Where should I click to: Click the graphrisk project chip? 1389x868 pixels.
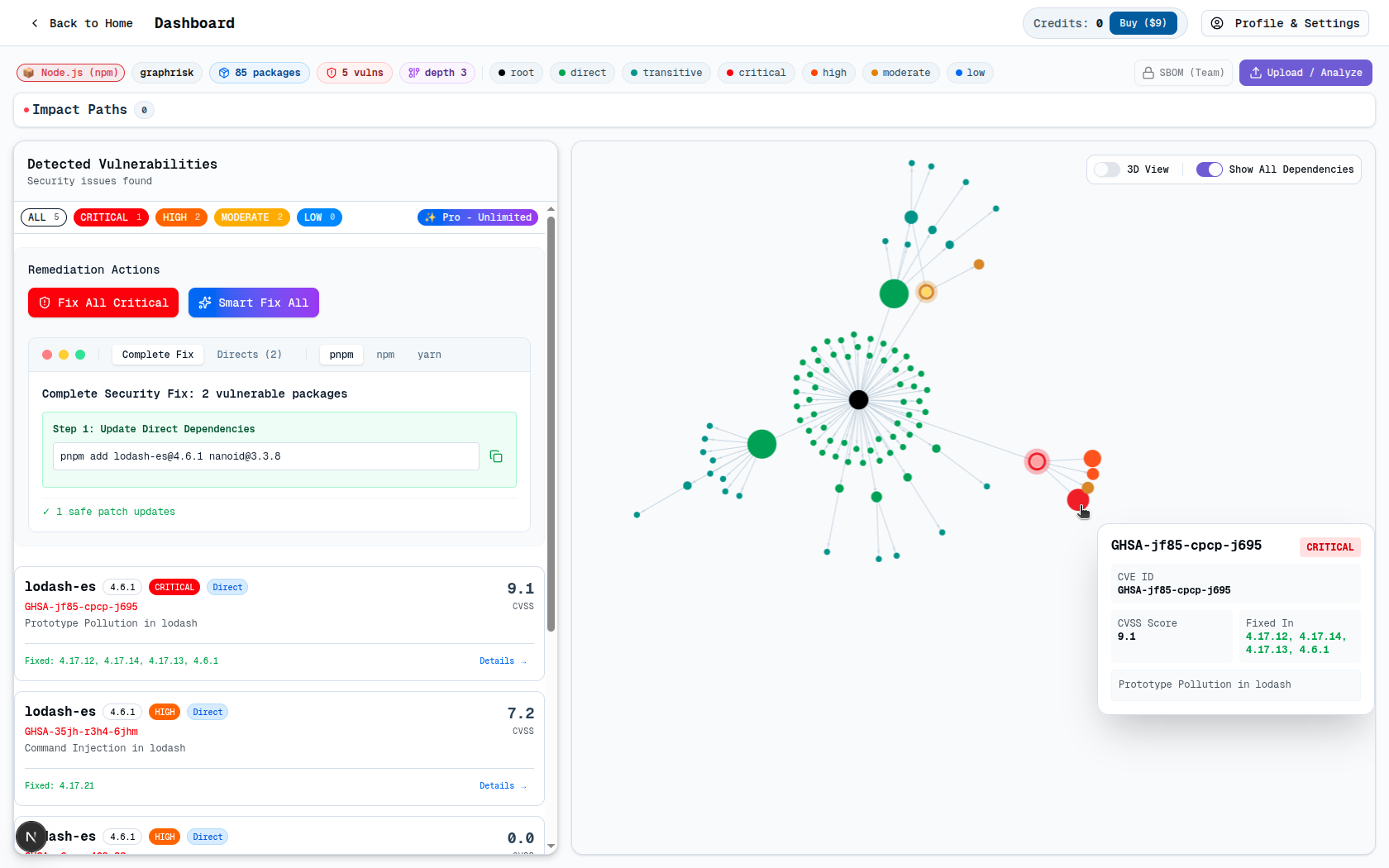pyautogui.click(x=167, y=73)
